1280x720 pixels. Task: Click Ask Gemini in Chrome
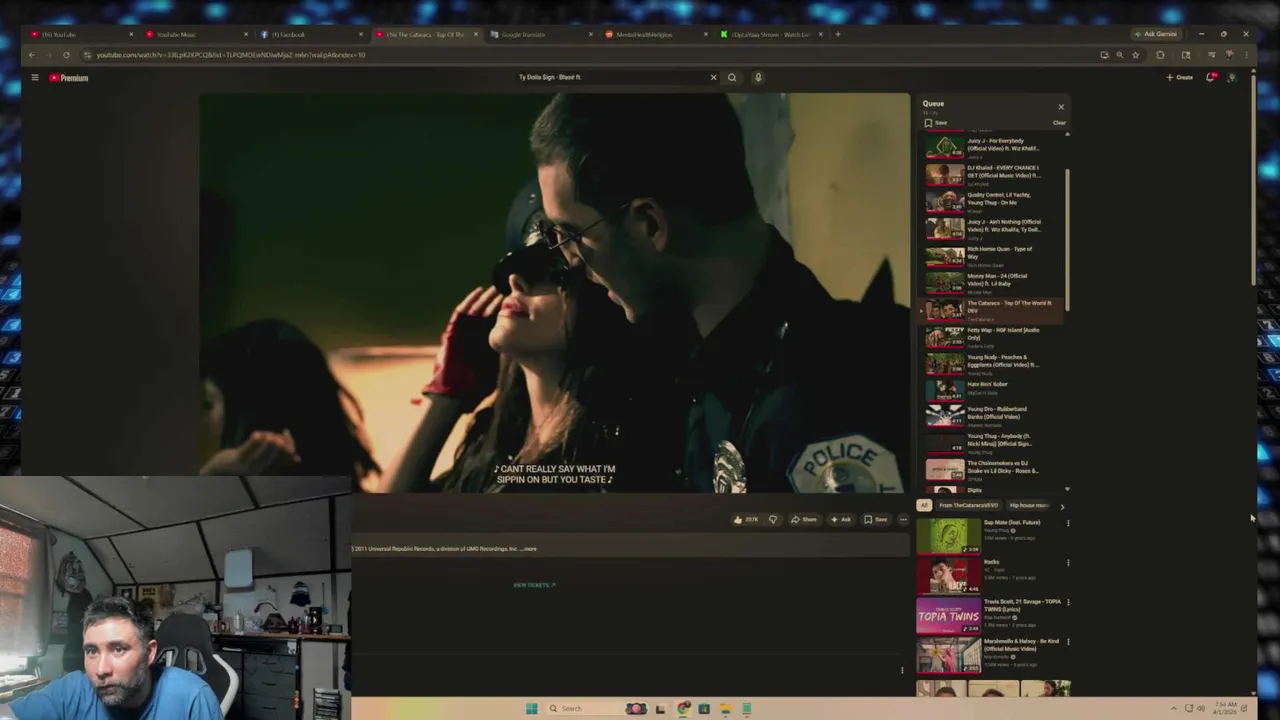click(1155, 34)
